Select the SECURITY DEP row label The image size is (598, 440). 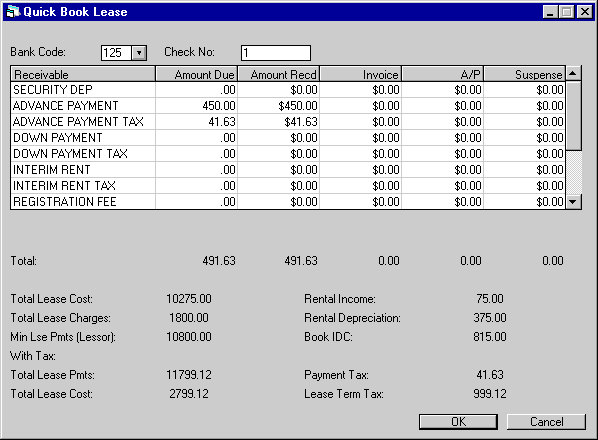pyautogui.click(x=53, y=90)
